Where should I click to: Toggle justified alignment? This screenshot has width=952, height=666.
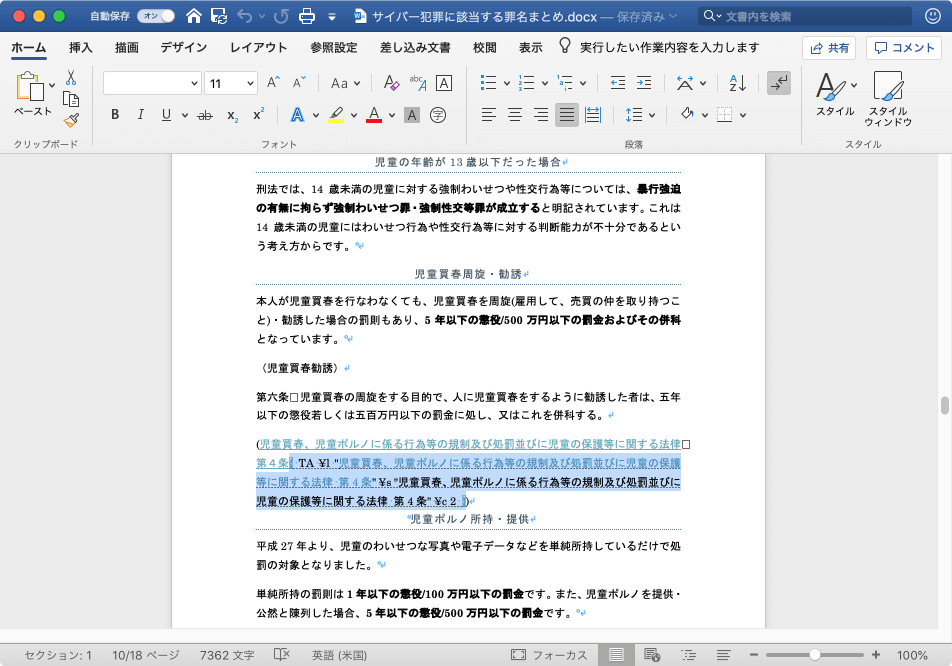[x=566, y=115]
